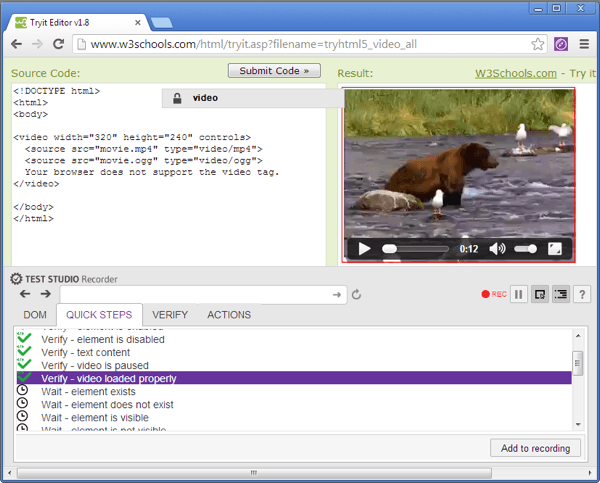Viewport: 600px width, 483px height.
Task: Select 'Wait - element does not exist' step
Action: [294, 405]
